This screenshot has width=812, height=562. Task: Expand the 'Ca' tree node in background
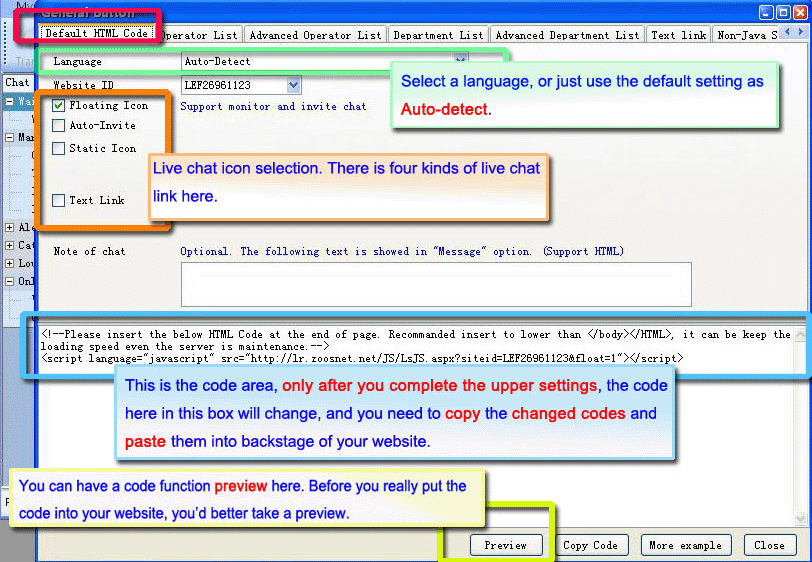click(x=9, y=245)
